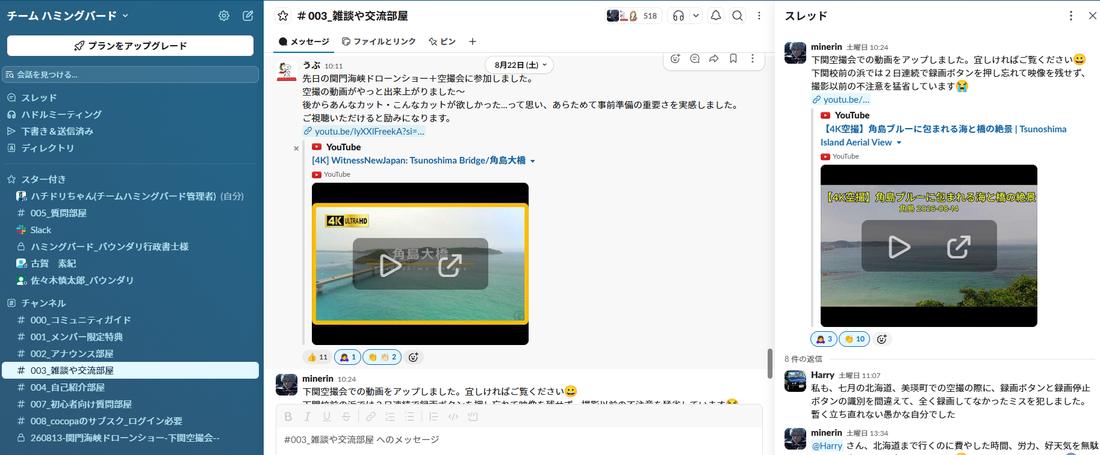Toggle the clapping reaction with count 2
1100x455 pixels.
pyautogui.click(x=382, y=357)
